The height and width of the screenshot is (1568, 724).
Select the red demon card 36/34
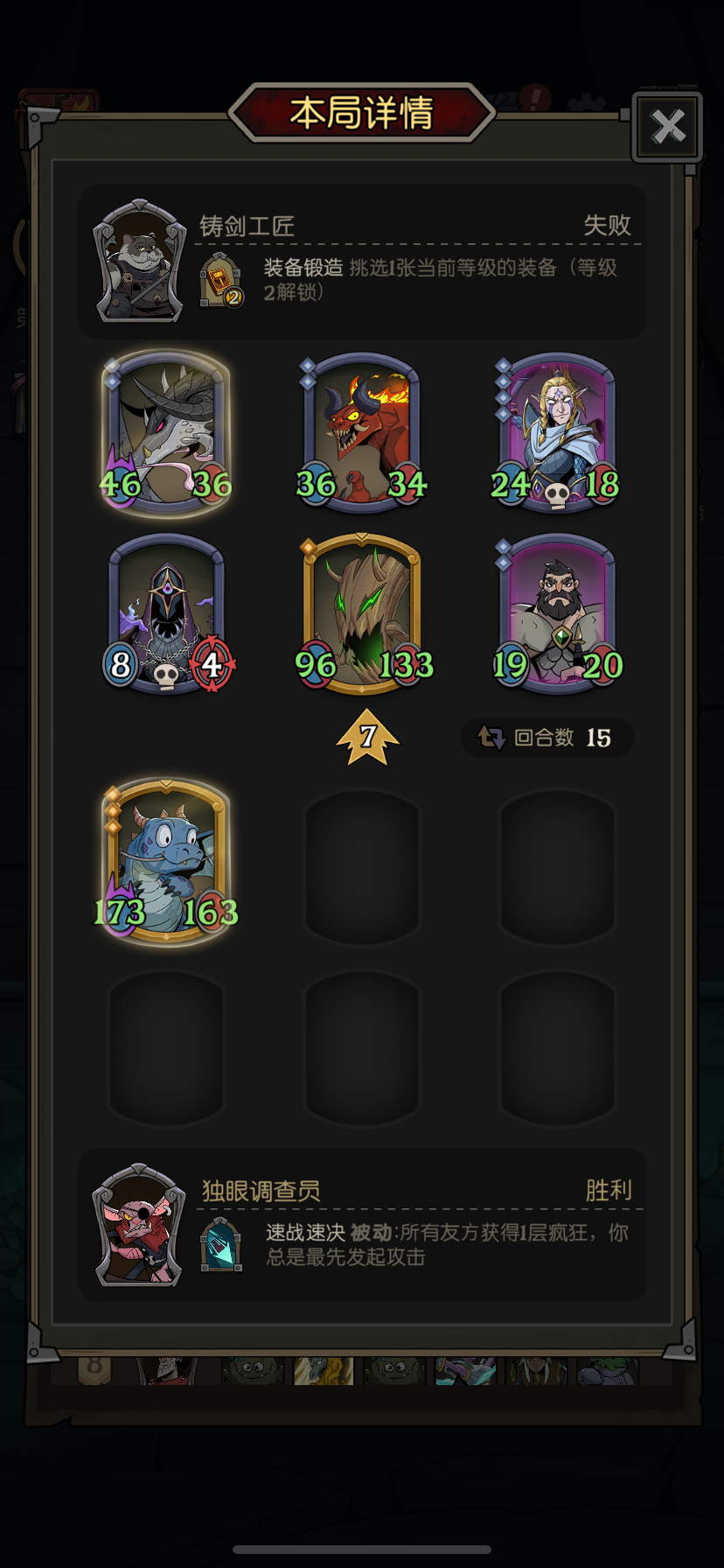click(x=361, y=431)
